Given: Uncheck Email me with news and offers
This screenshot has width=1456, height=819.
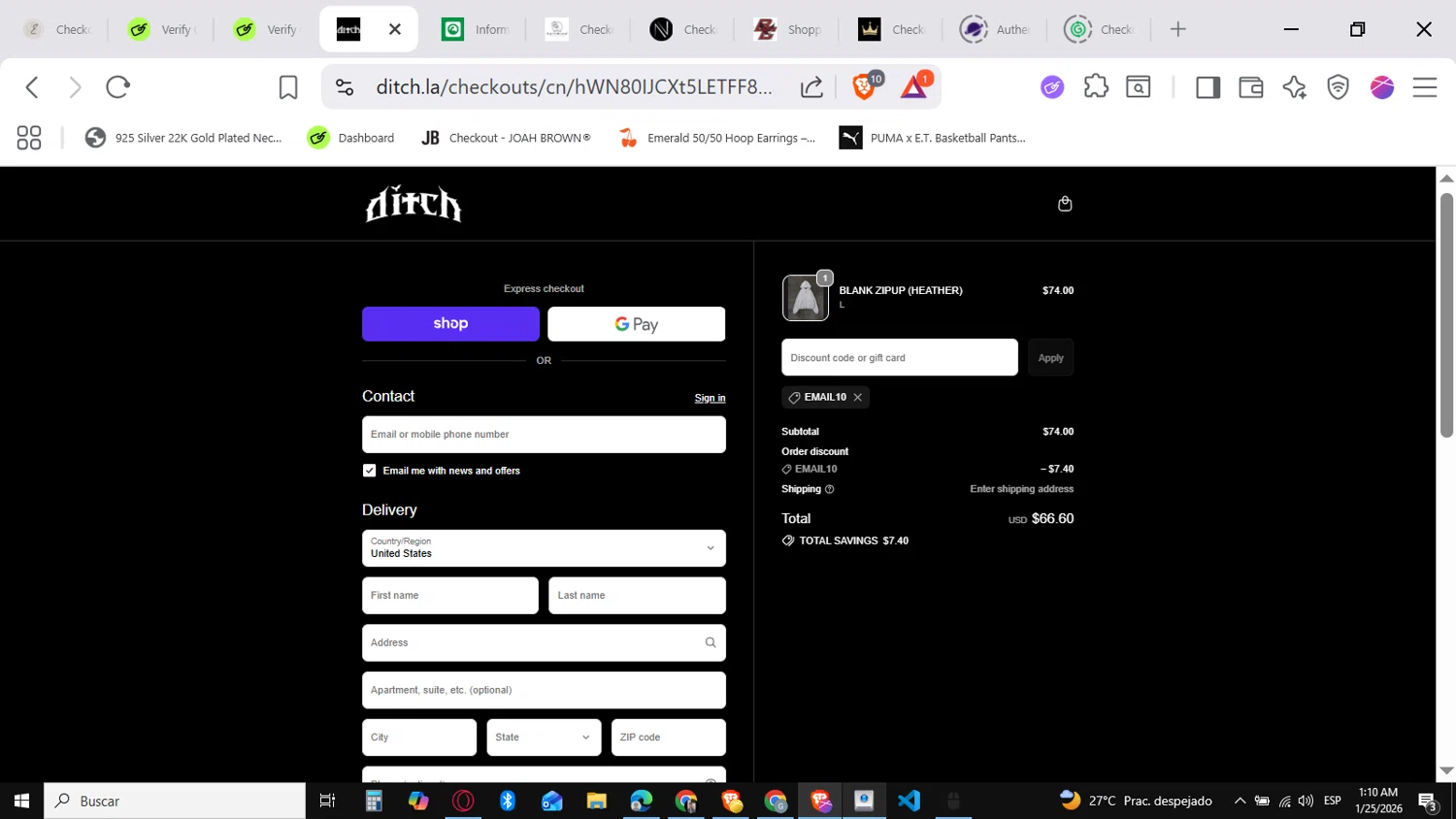Looking at the screenshot, I should pos(369,471).
